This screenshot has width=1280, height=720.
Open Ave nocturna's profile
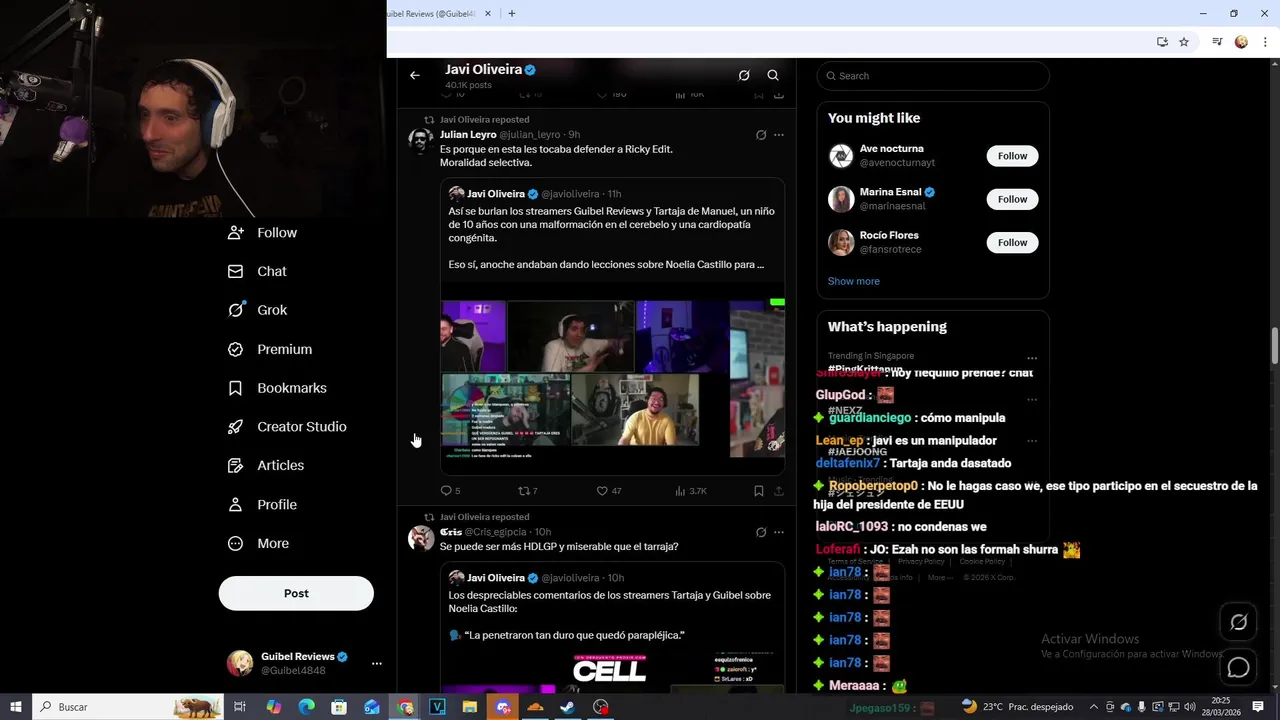tap(891, 149)
